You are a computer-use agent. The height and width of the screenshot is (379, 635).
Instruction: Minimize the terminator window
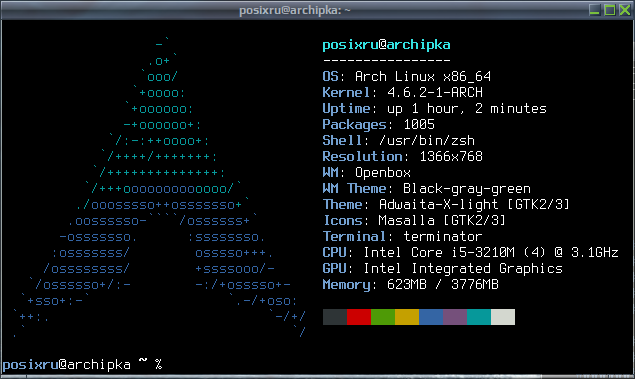(x=594, y=10)
